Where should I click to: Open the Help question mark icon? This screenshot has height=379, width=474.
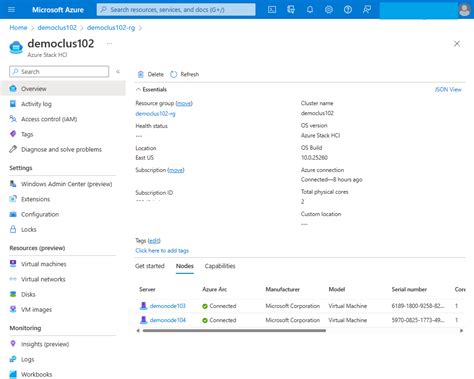coord(348,10)
